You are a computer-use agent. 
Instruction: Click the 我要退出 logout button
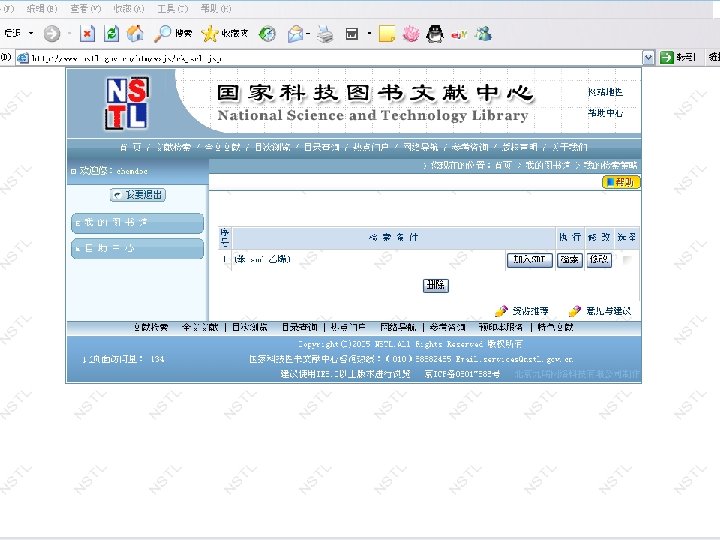[x=138, y=195]
